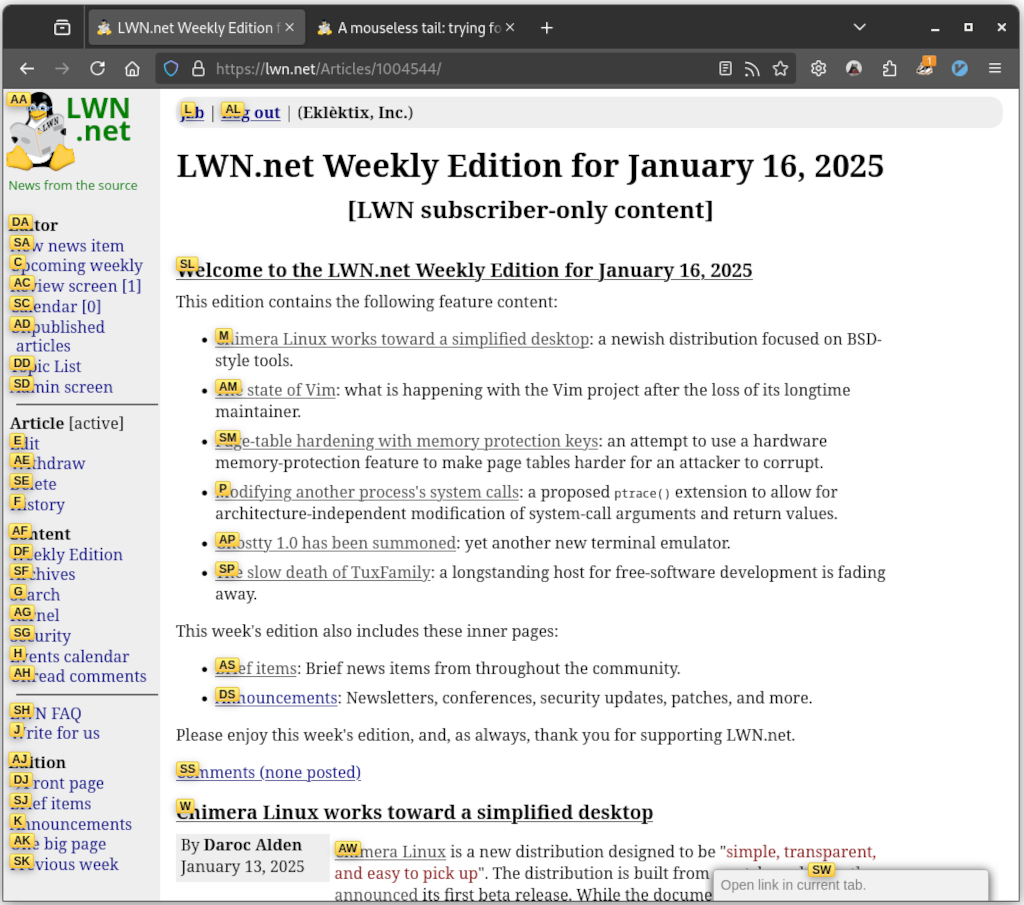Bookmark this page with the star icon
The image size is (1024, 905).
click(x=780, y=69)
